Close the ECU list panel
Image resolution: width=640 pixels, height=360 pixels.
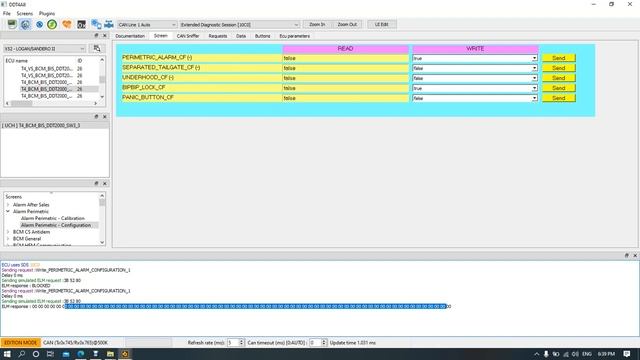[104, 36]
